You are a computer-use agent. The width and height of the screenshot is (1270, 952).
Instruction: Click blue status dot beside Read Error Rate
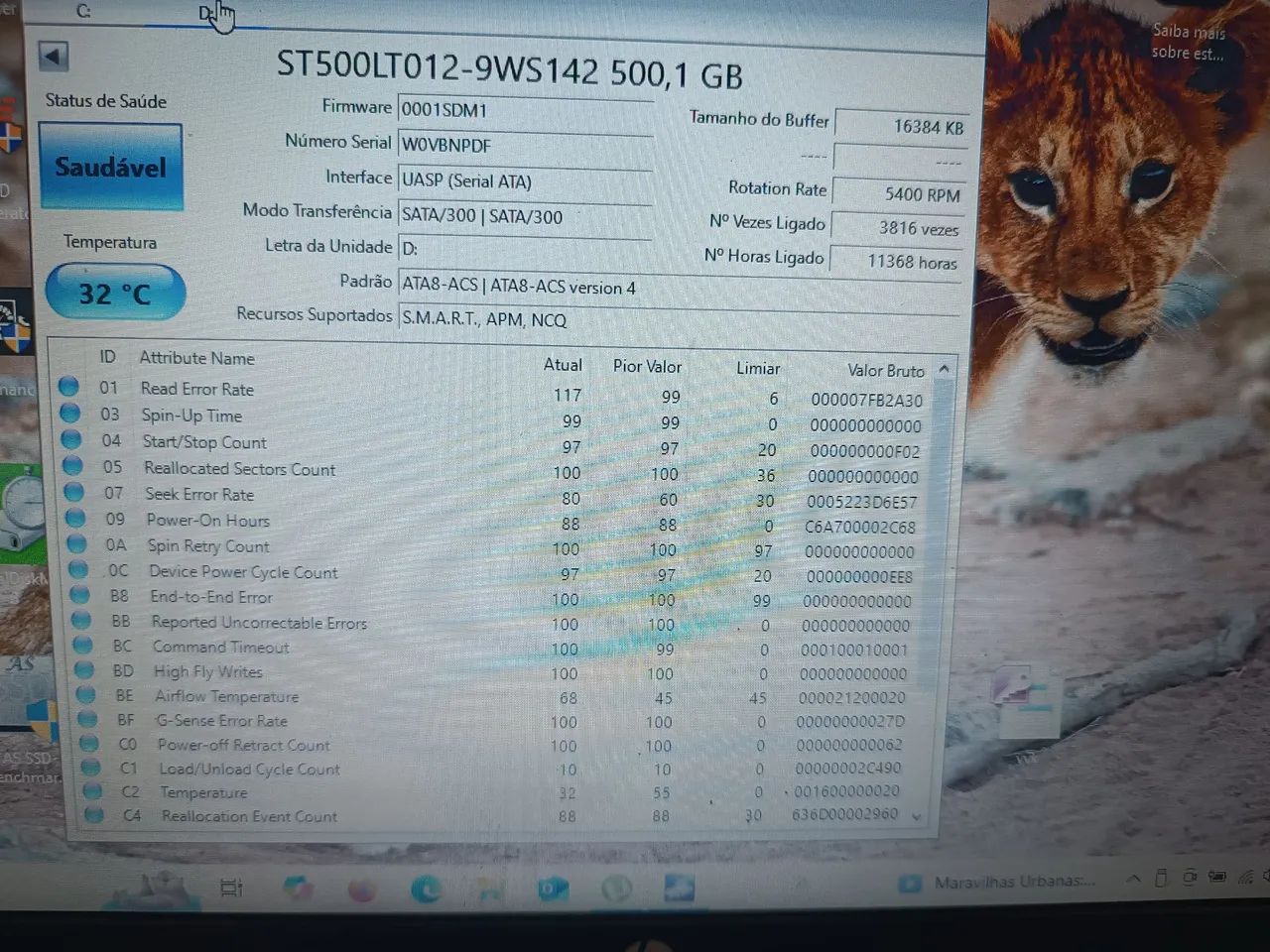click(x=68, y=387)
